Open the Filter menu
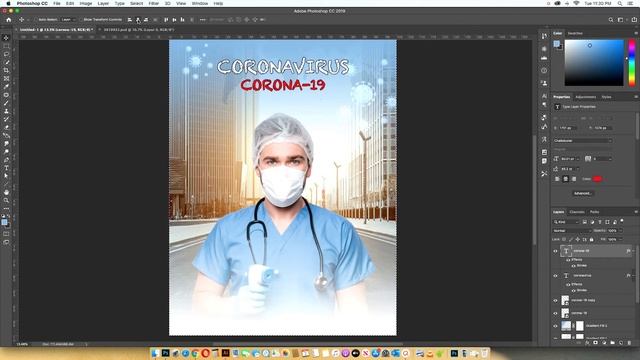Image resolution: width=640 pixels, height=360 pixels. pyautogui.click(x=153, y=3)
